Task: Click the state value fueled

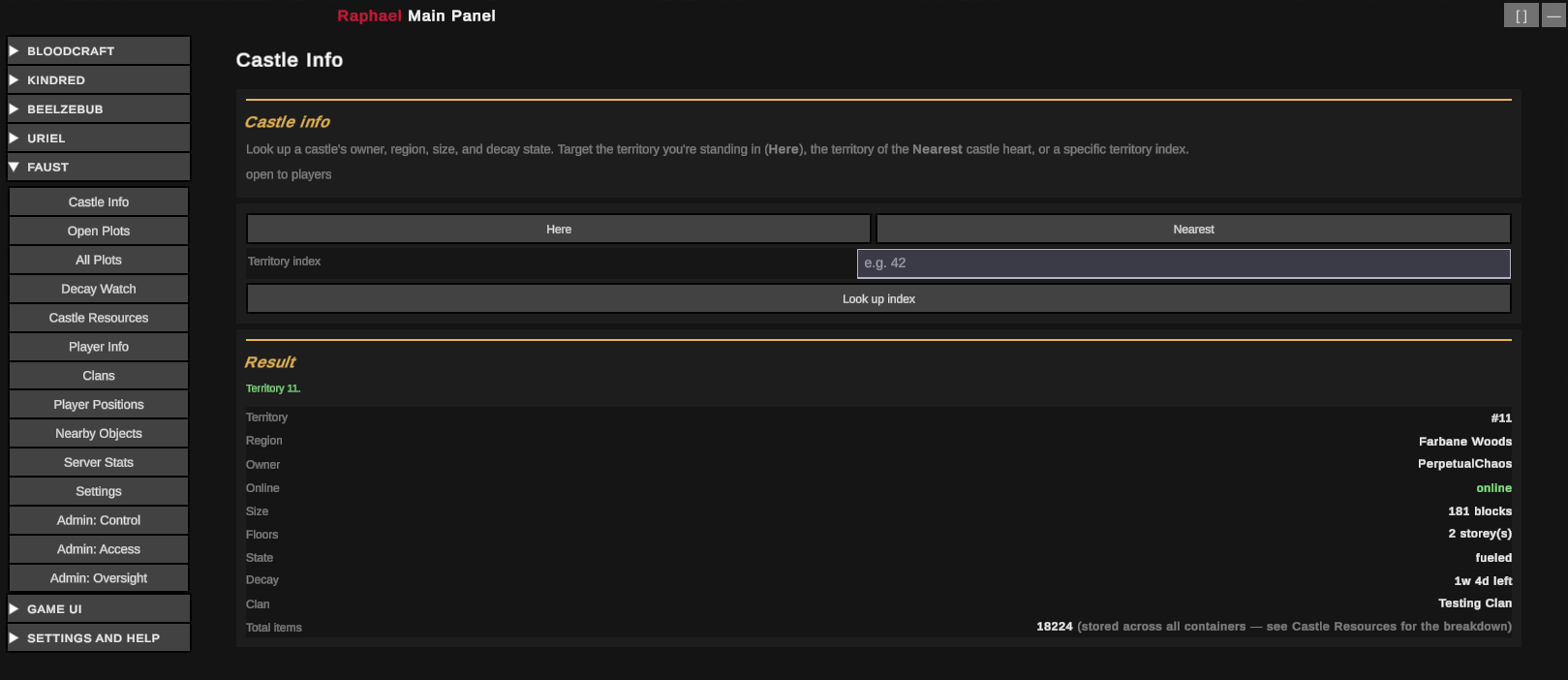Action: (x=1493, y=558)
